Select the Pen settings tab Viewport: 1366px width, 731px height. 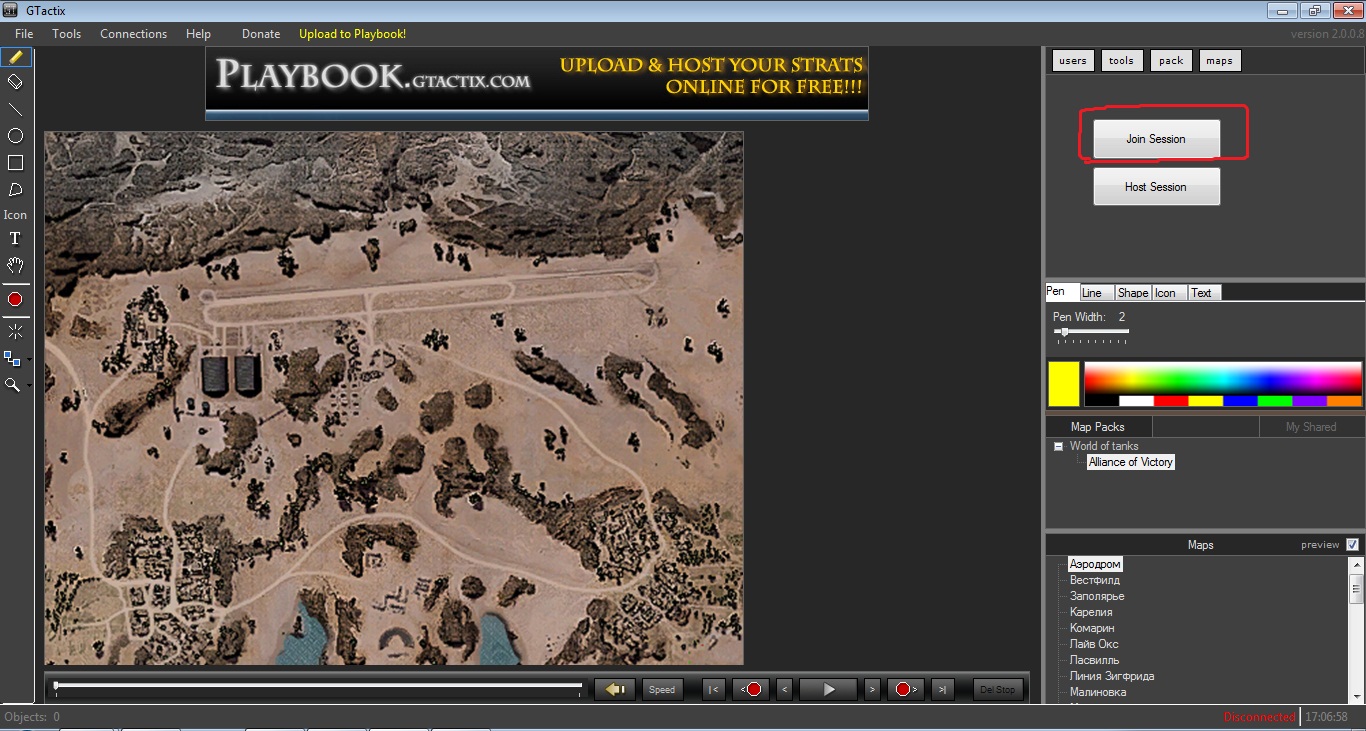coord(1061,292)
